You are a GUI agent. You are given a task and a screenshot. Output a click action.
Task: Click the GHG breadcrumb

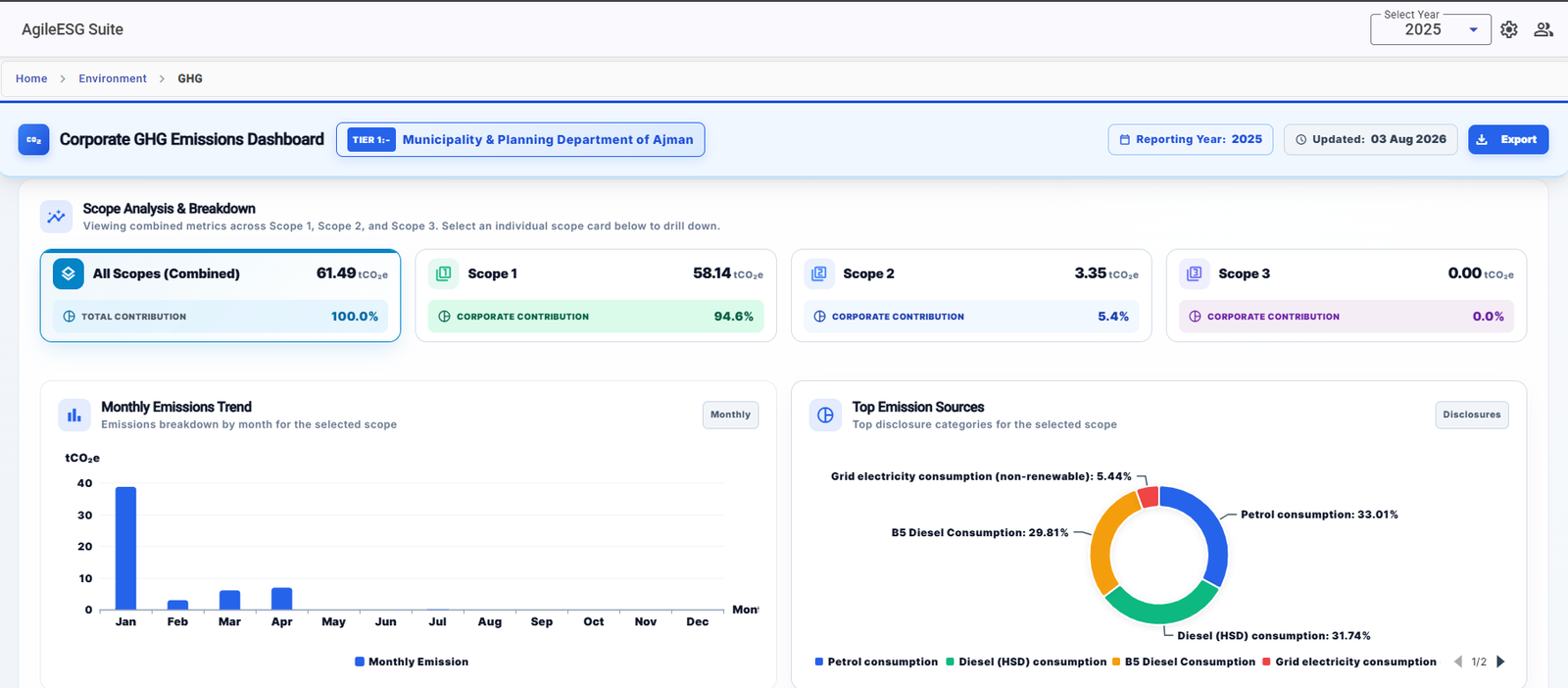(x=190, y=78)
